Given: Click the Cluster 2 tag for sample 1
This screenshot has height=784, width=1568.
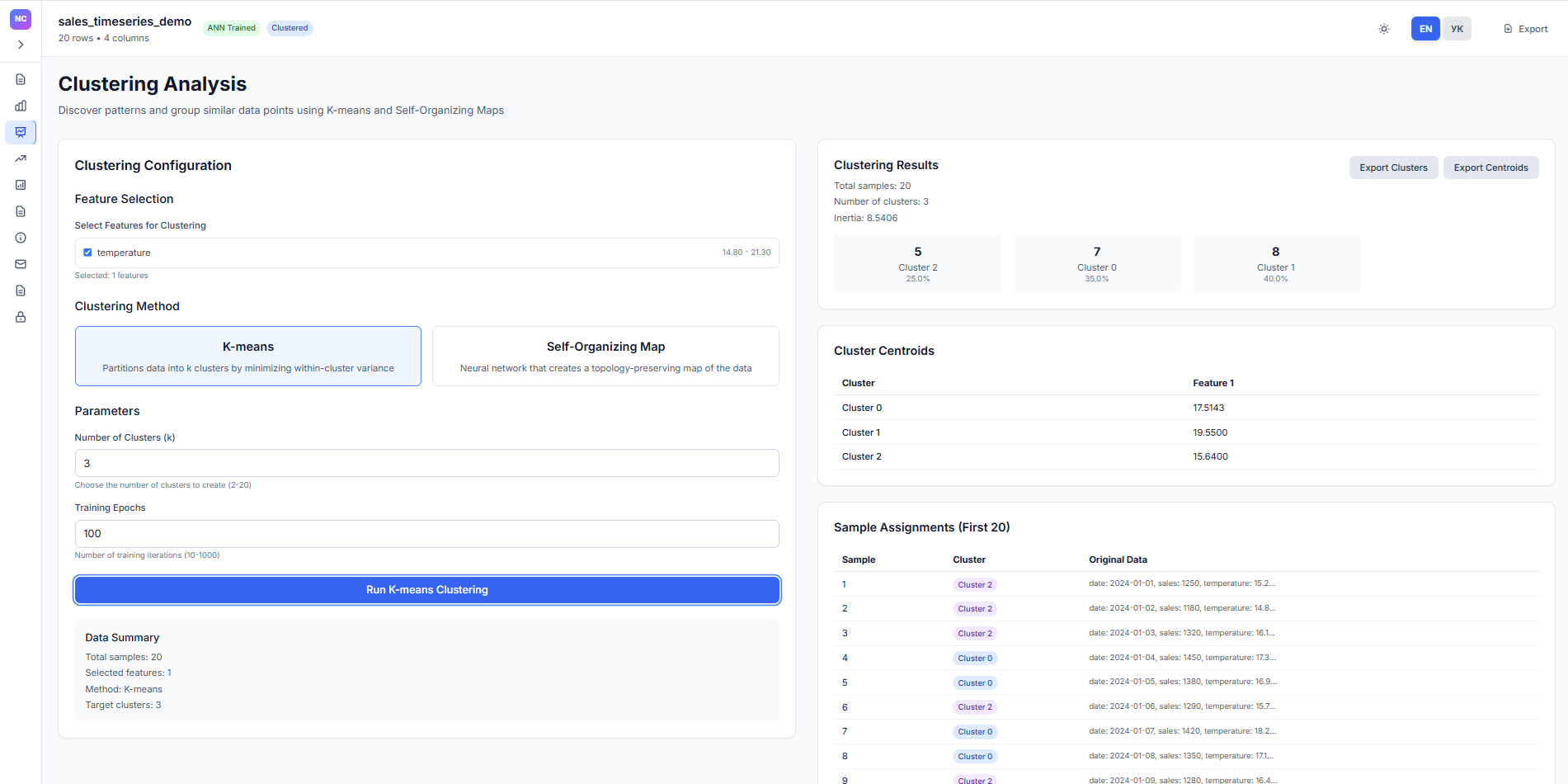Looking at the screenshot, I should coord(975,584).
